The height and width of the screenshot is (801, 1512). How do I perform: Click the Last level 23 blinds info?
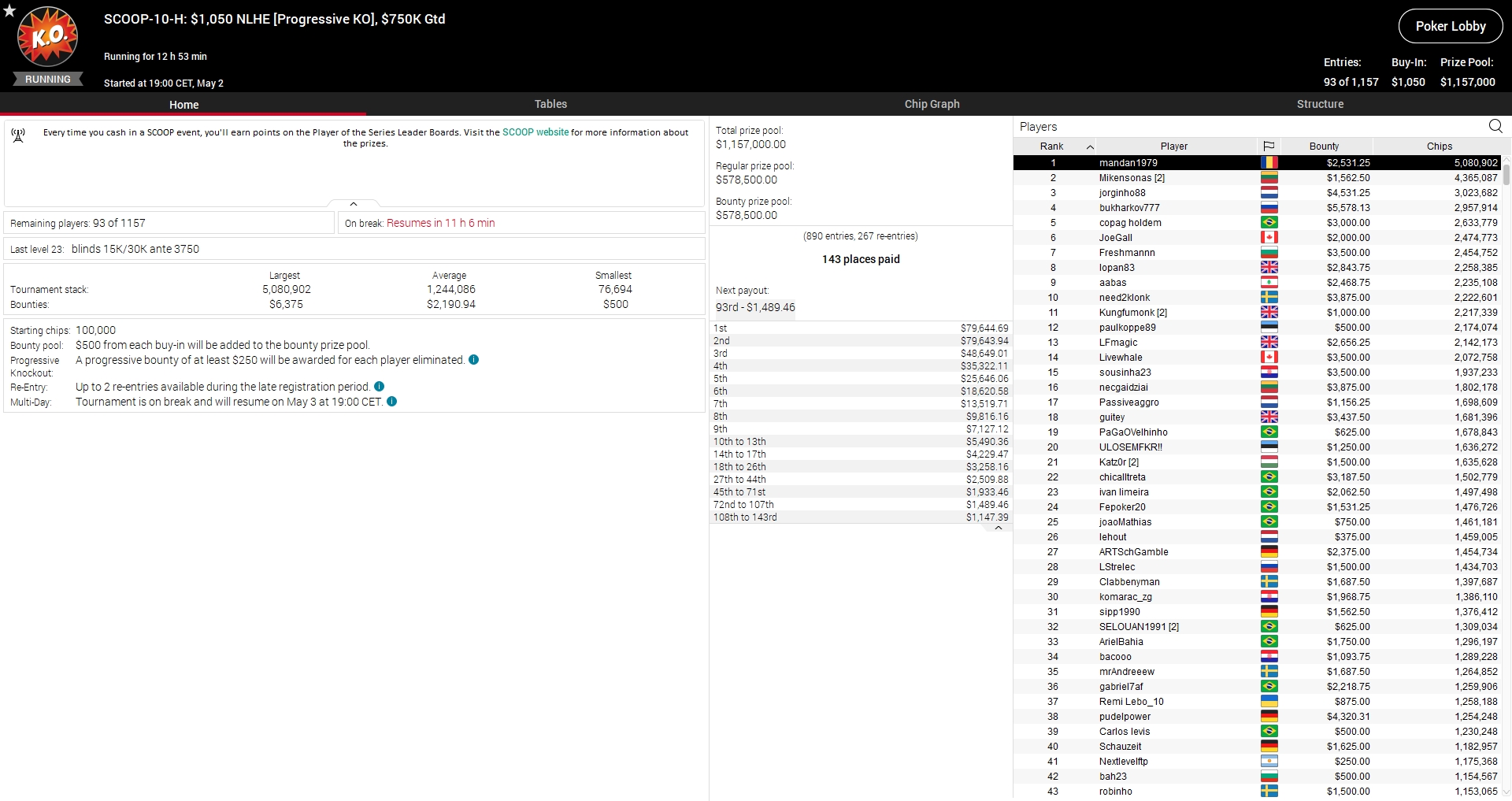pos(354,249)
